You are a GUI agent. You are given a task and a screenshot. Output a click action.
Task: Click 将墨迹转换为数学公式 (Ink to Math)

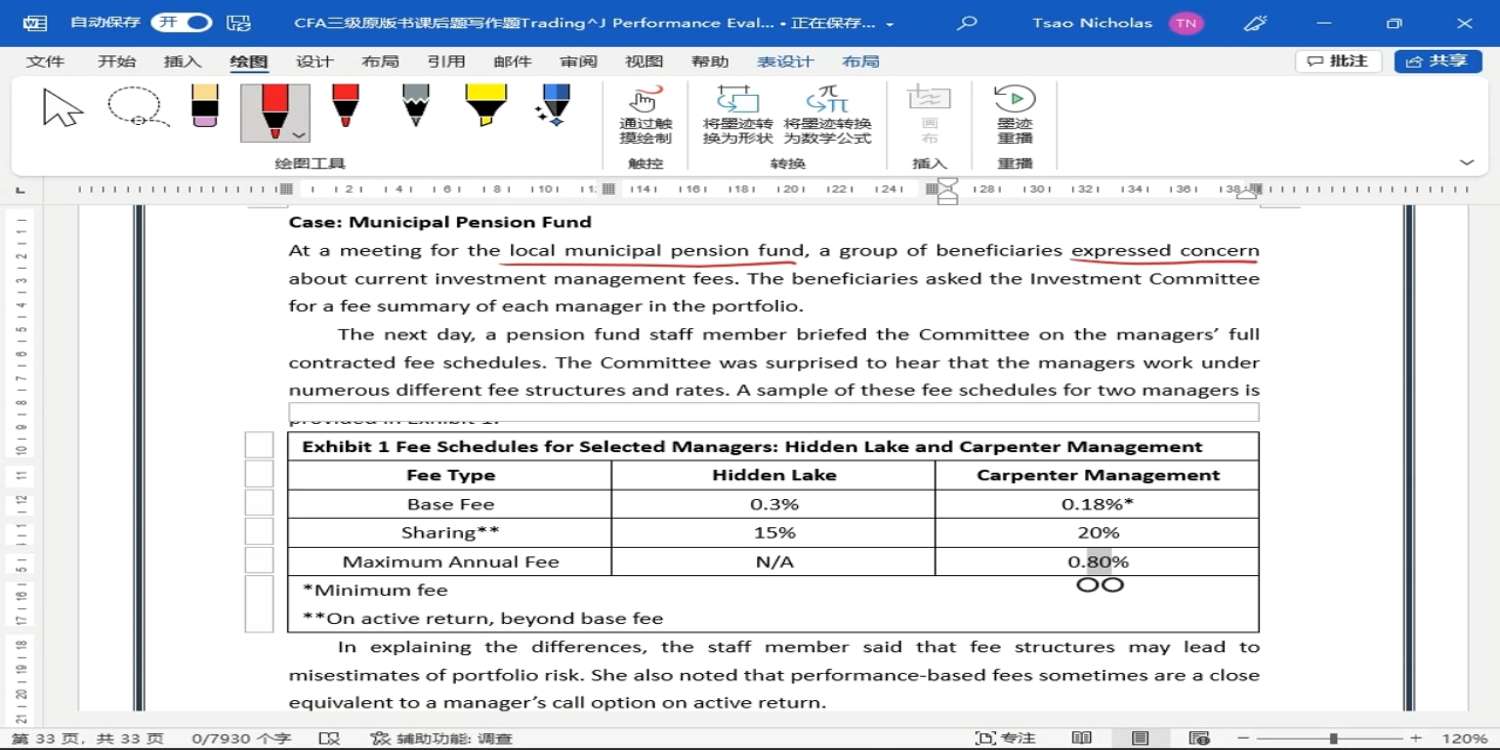(827, 116)
